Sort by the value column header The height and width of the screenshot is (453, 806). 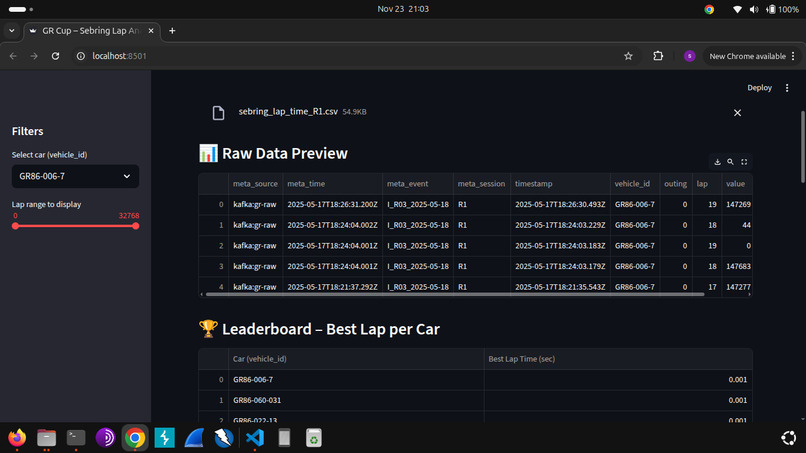[x=737, y=184]
